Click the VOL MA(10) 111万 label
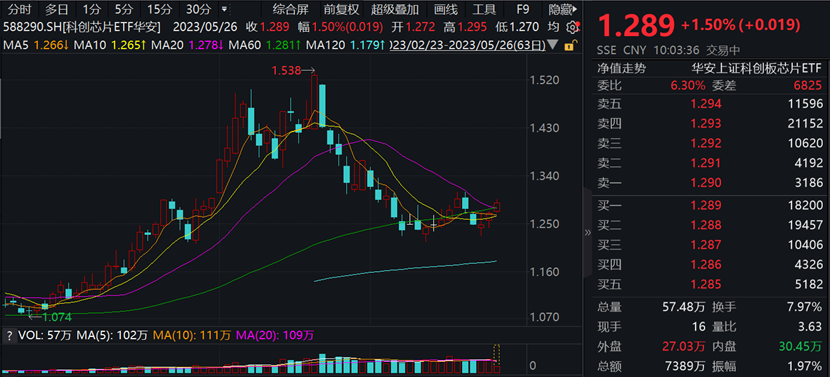Viewport: 830px width, 377px height. click(192, 335)
